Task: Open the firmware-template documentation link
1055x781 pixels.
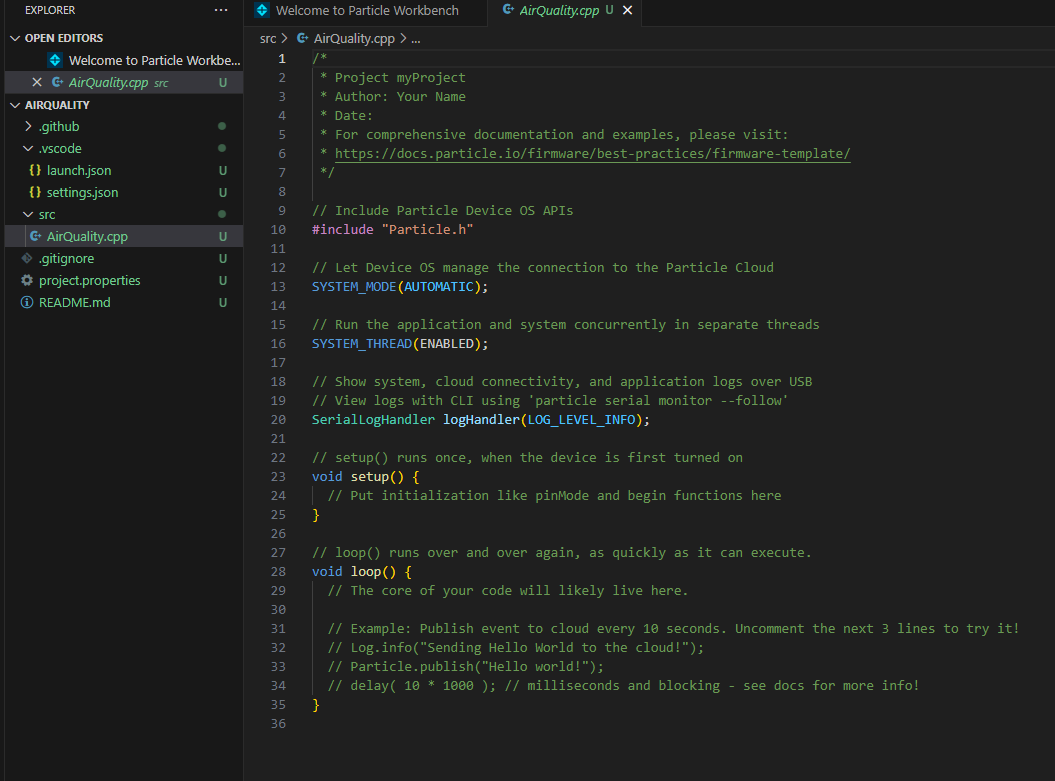Action: pos(592,154)
